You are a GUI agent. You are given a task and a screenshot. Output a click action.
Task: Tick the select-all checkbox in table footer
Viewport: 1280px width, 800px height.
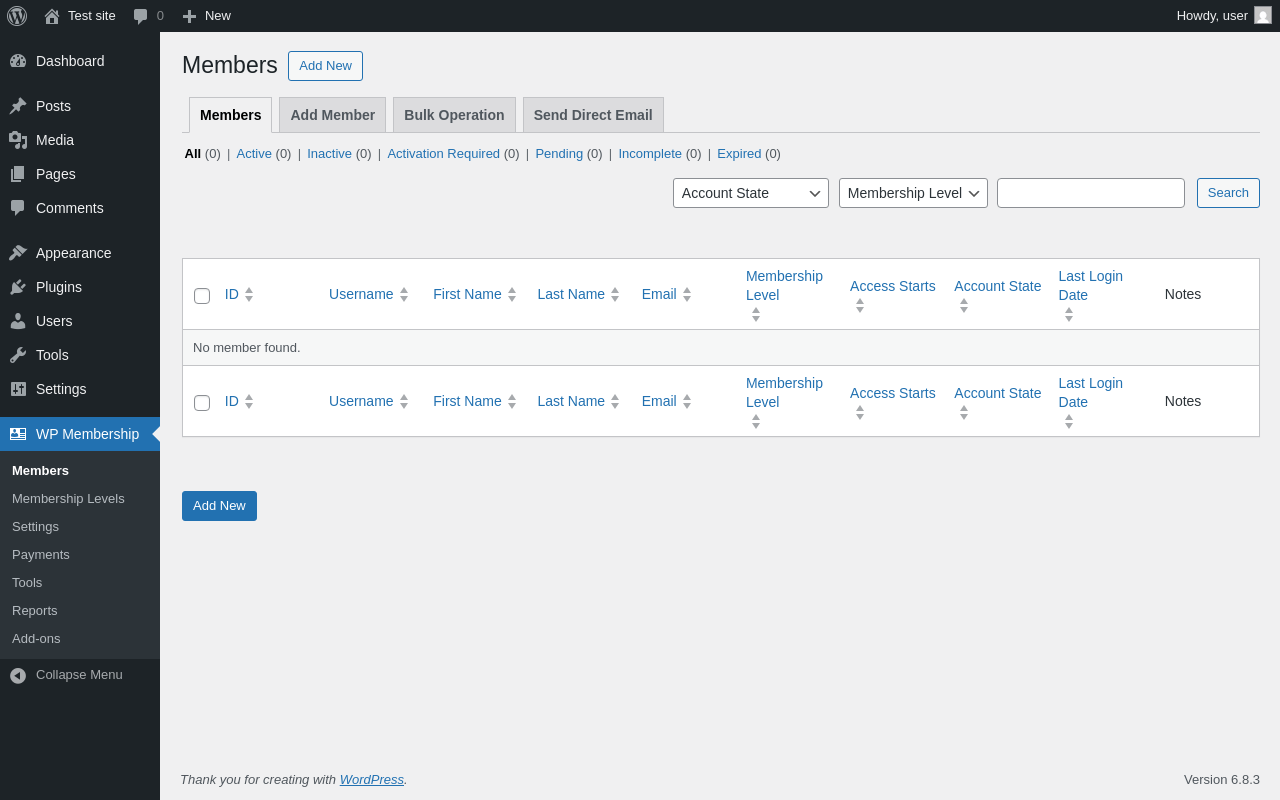(x=202, y=403)
